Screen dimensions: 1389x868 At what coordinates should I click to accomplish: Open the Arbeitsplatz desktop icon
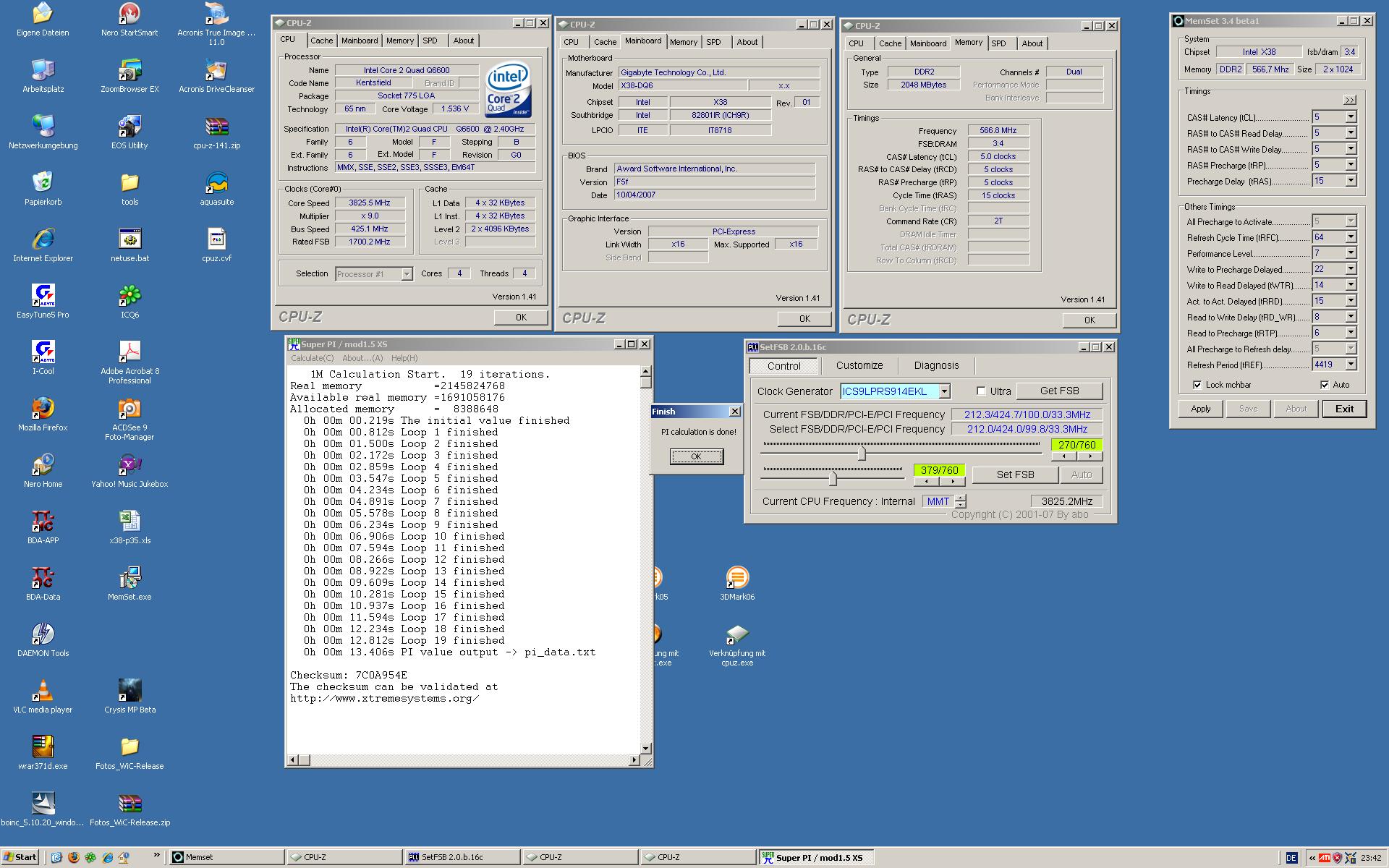pyautogui.click(x=43, y=76)
